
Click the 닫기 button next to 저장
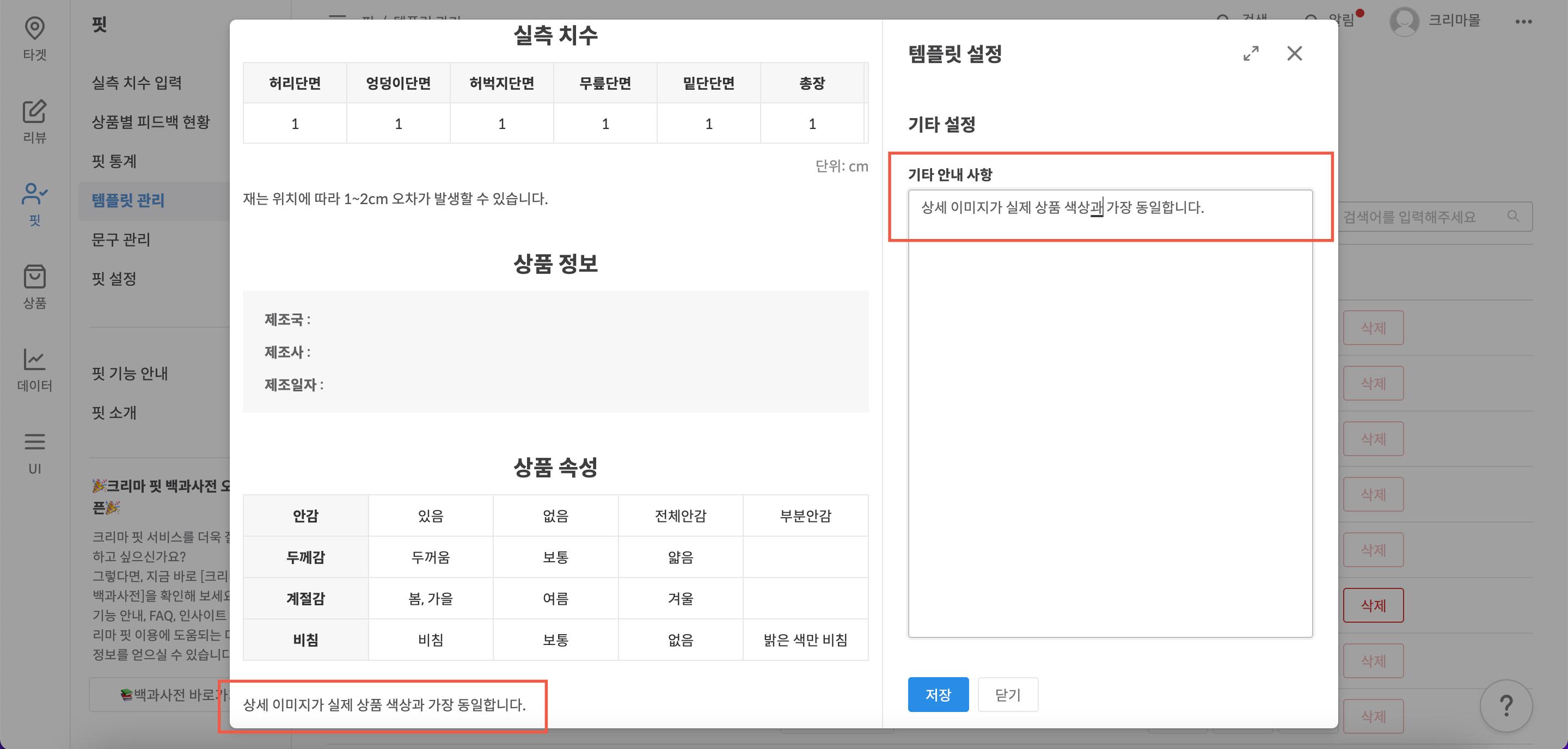click(1008, 694)
